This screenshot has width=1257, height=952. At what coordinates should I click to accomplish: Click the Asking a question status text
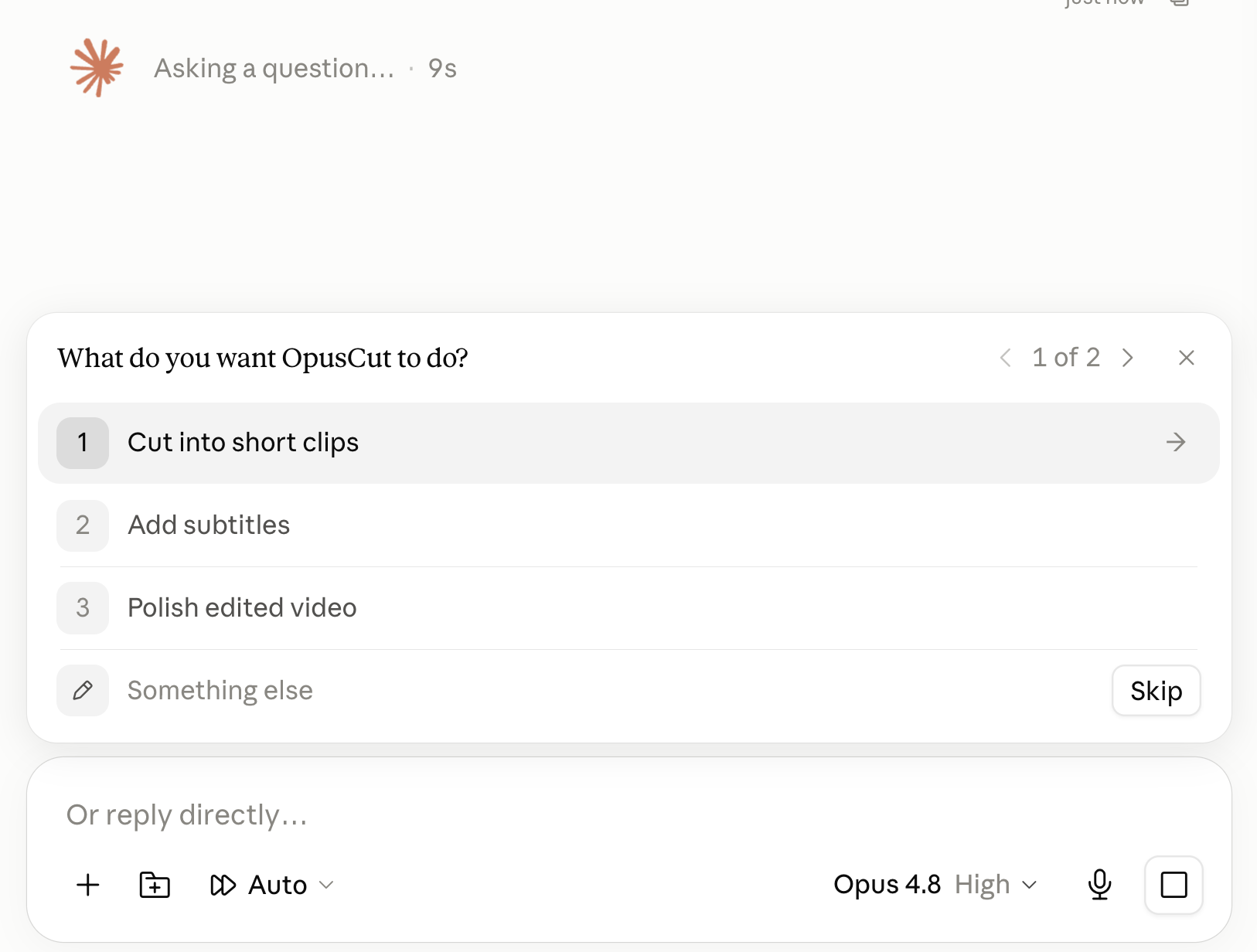click(x=274, y=69)
